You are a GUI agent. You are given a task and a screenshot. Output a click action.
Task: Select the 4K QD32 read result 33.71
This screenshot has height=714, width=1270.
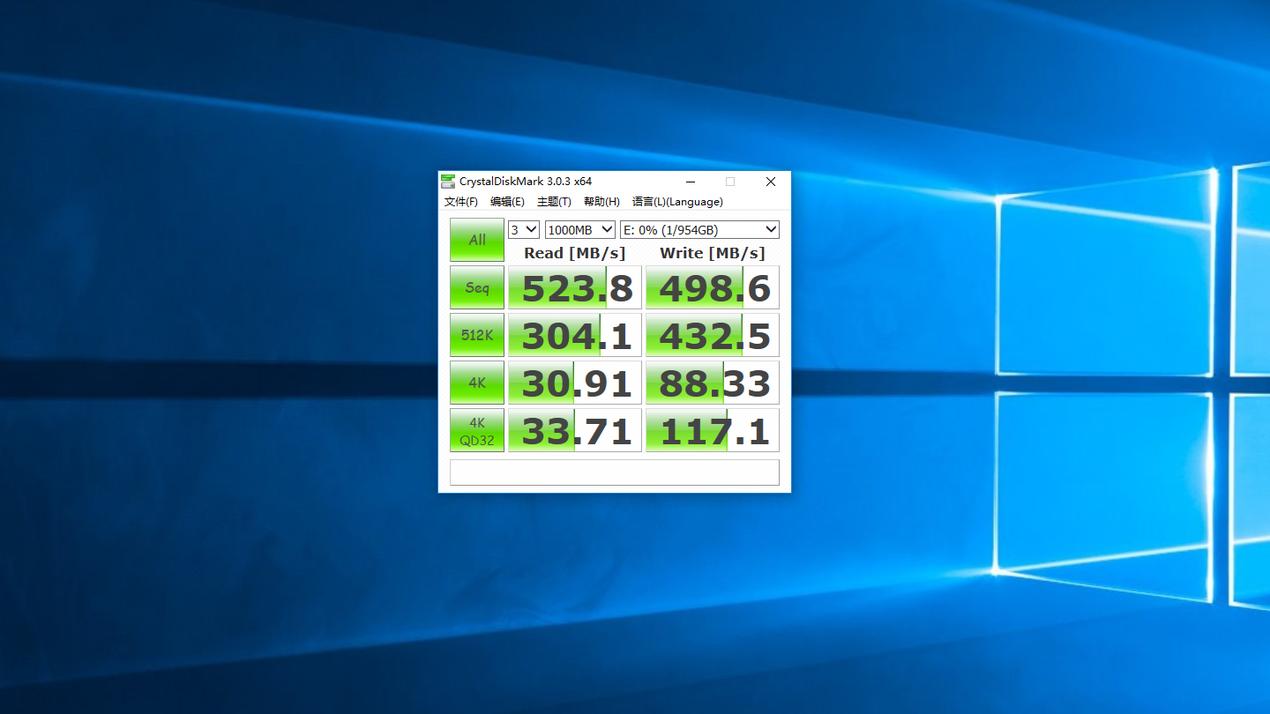click(x=575, y=431)
